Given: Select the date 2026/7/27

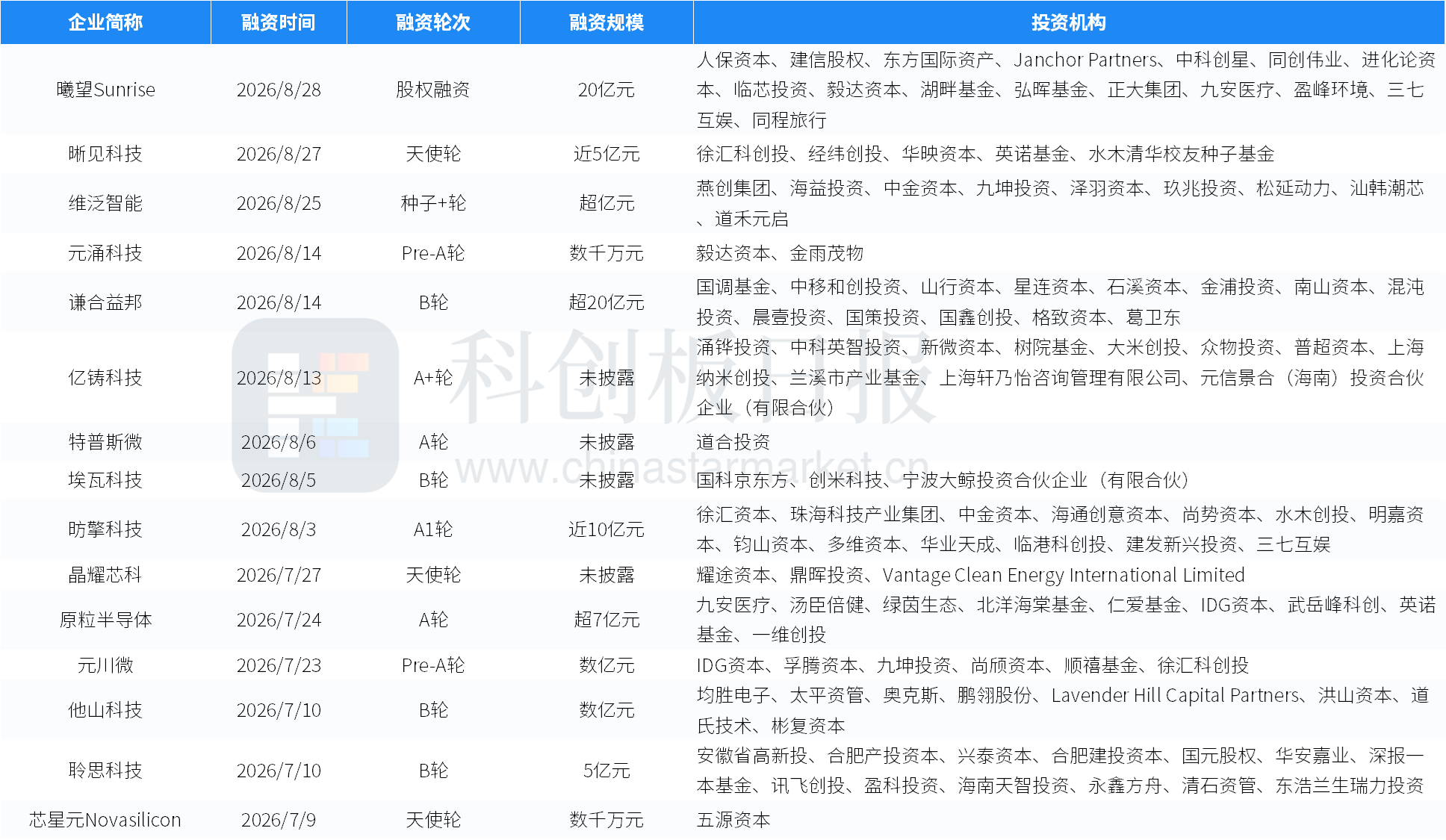Looking at the screenshot, I should (279, 575).
